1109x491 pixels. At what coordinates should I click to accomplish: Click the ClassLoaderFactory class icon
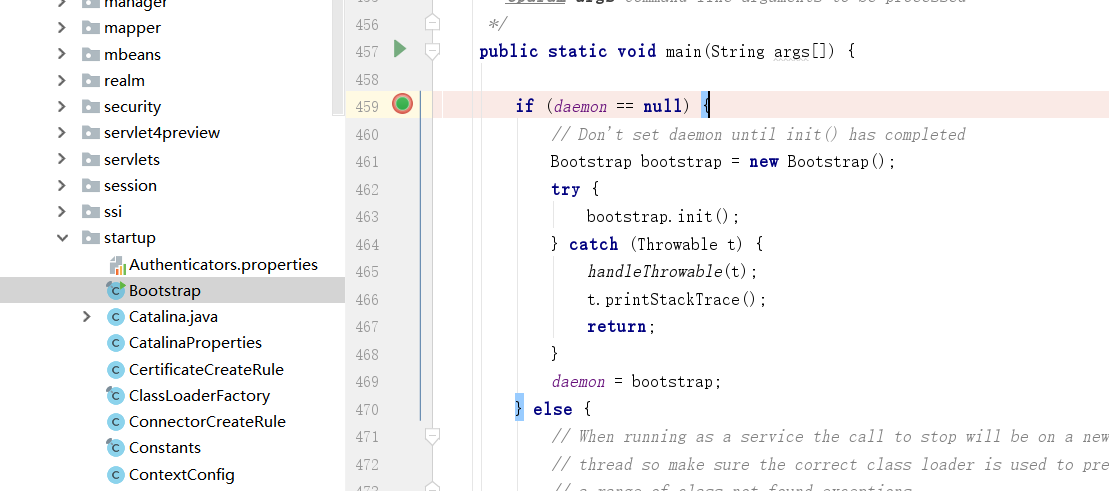coord(115,395)
